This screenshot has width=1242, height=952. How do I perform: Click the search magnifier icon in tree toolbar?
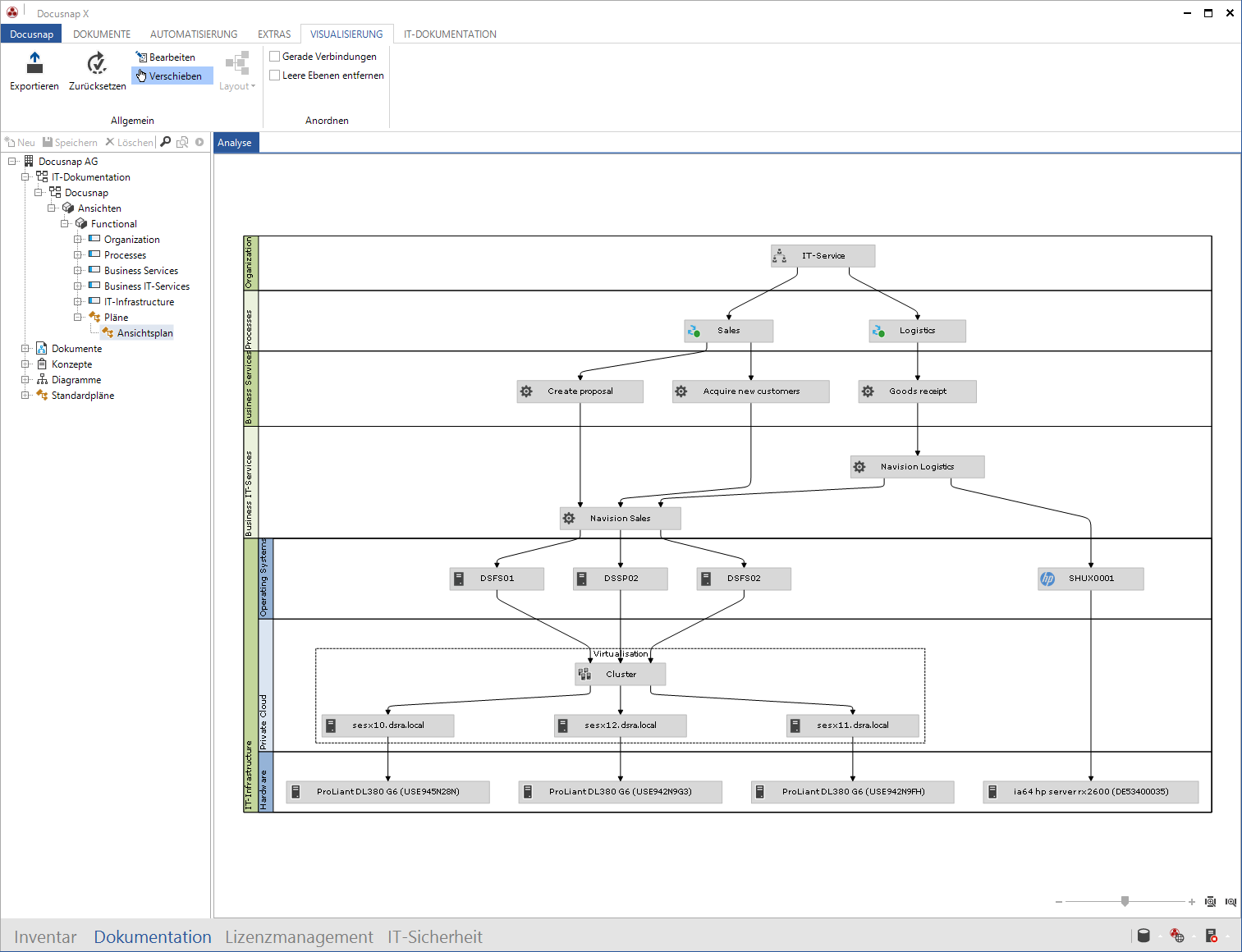pyautogui.click(x=166, y=142)
